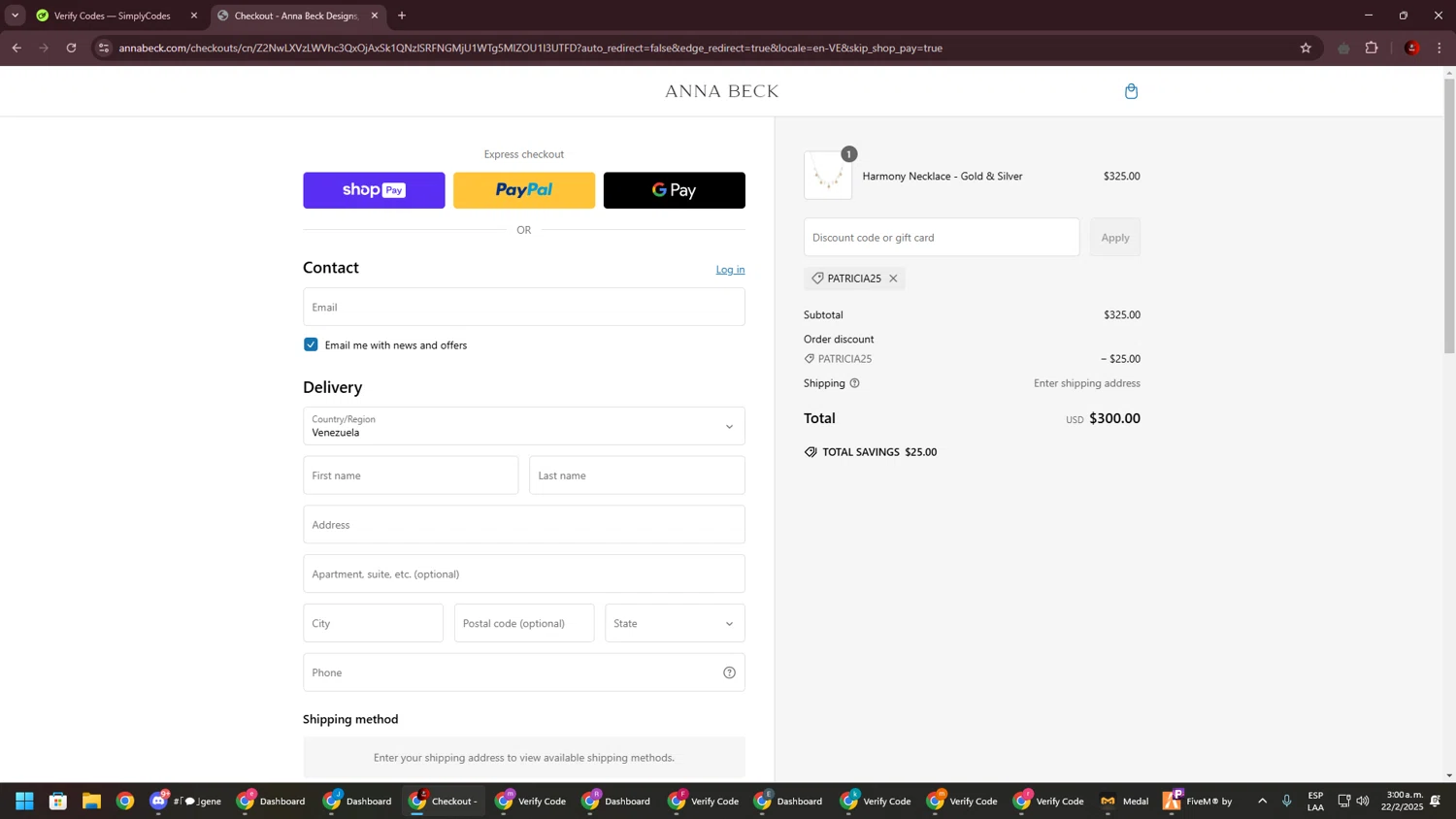Click the network icon in system tray

coord(1344,801)
